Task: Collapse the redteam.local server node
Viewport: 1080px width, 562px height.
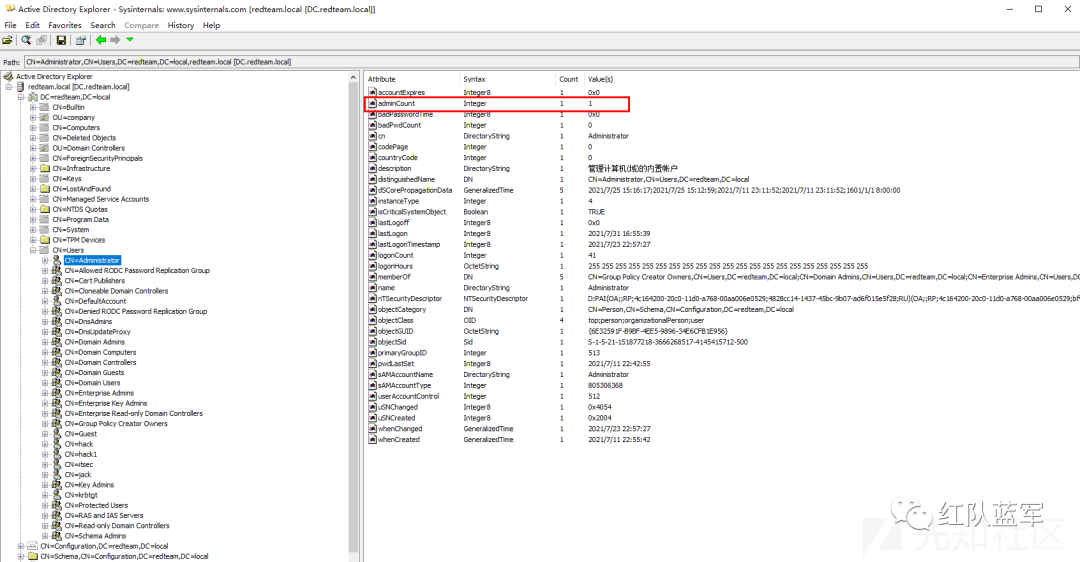Action: (10, 87)
